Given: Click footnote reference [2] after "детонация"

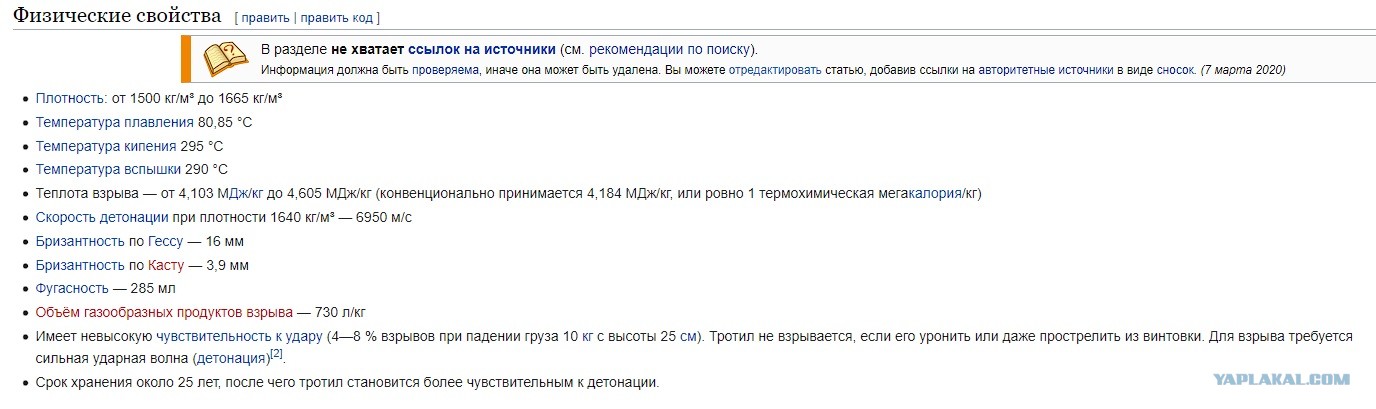Looking at the screenshot, I should point(277,354).
